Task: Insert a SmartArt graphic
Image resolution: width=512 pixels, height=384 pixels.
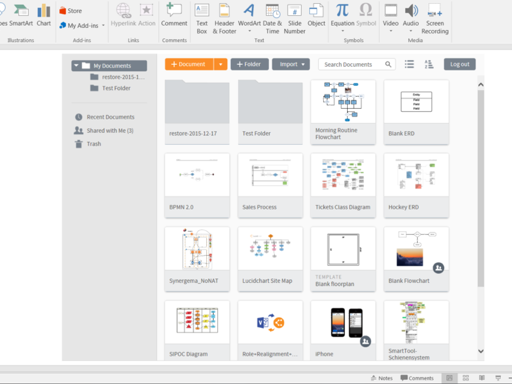Action: [21, 15]
